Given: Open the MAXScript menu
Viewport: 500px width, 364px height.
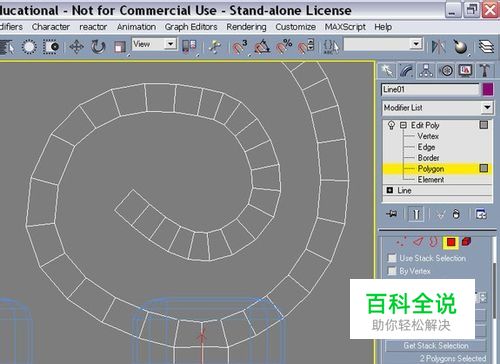Looking at the screenshot, I should tap(345, 27).
